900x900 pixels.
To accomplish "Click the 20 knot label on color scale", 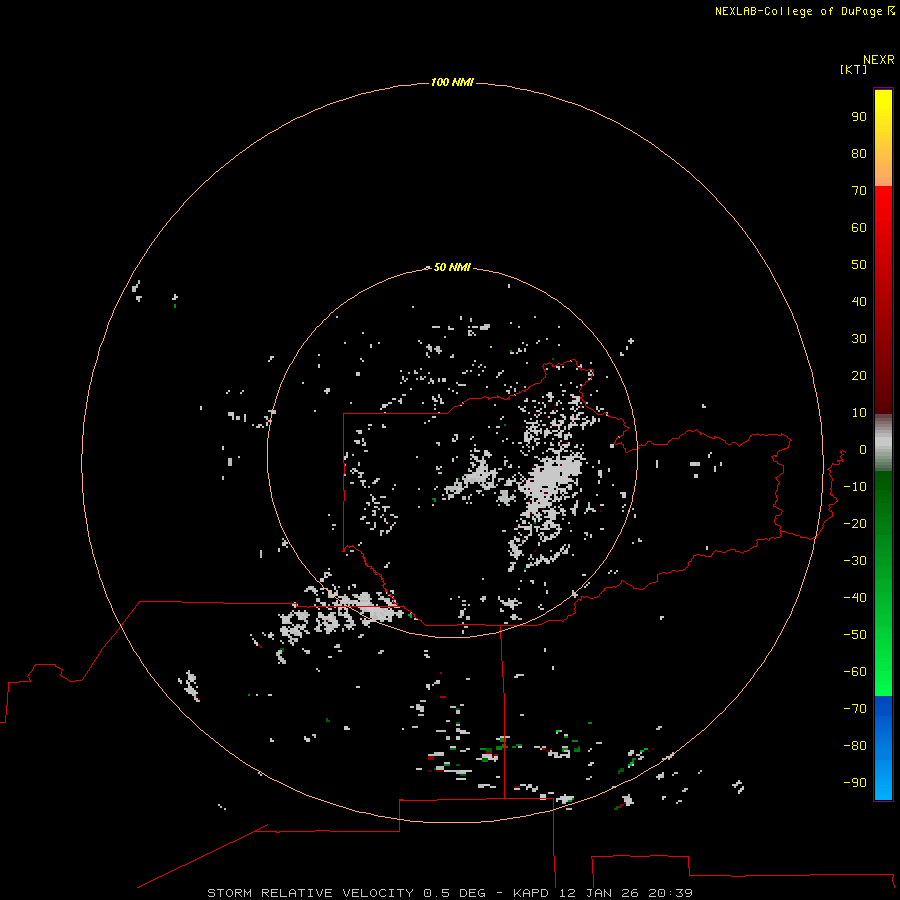I will (x=859, y=376).
